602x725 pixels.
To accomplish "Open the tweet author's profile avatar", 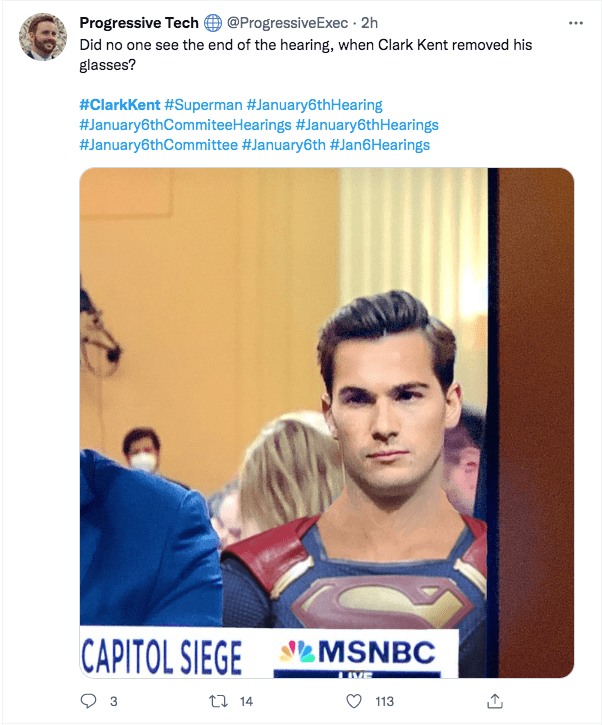I will tap(42, 37).
